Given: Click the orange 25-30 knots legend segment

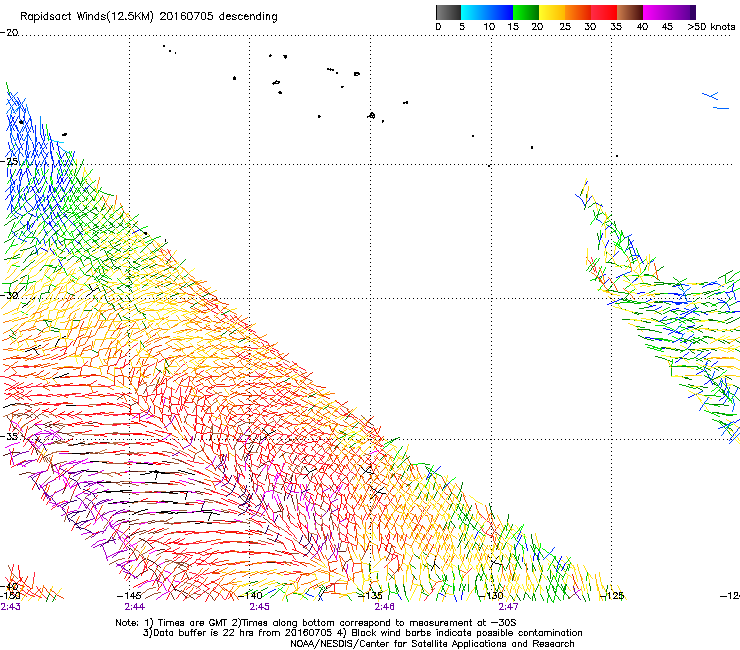Looking at the screenshot, I should tap(578, 12).
